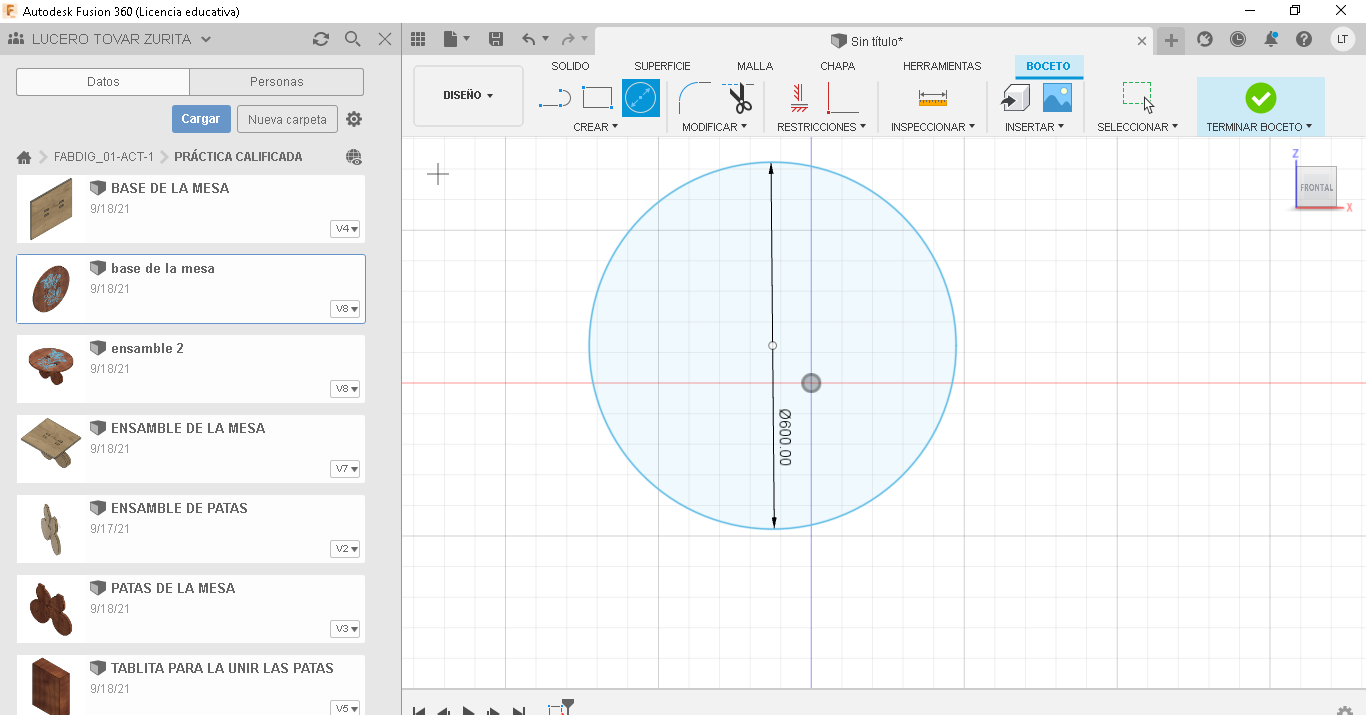
Task: Open the new design tab plus button
Action: pos(1171,40)
